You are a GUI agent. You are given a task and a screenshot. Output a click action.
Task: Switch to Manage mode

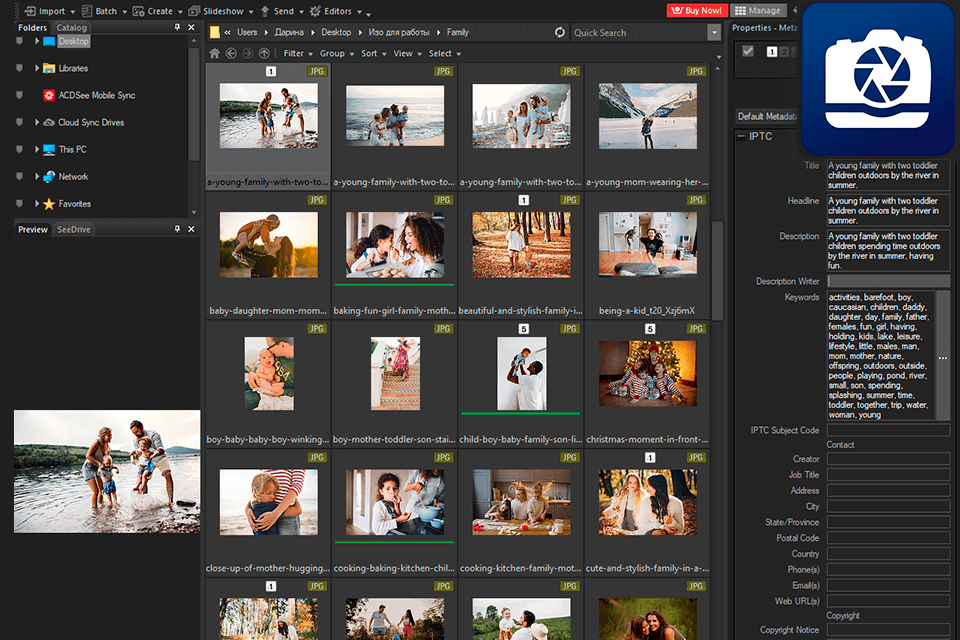[x=758, y=10]
